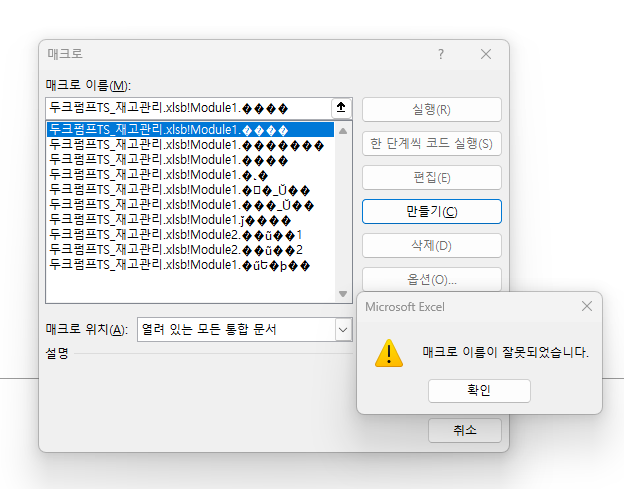The width and height of the screenshot is (624, 489).
Task: Click the warning exclamation icon
Action: coord(389,353)
